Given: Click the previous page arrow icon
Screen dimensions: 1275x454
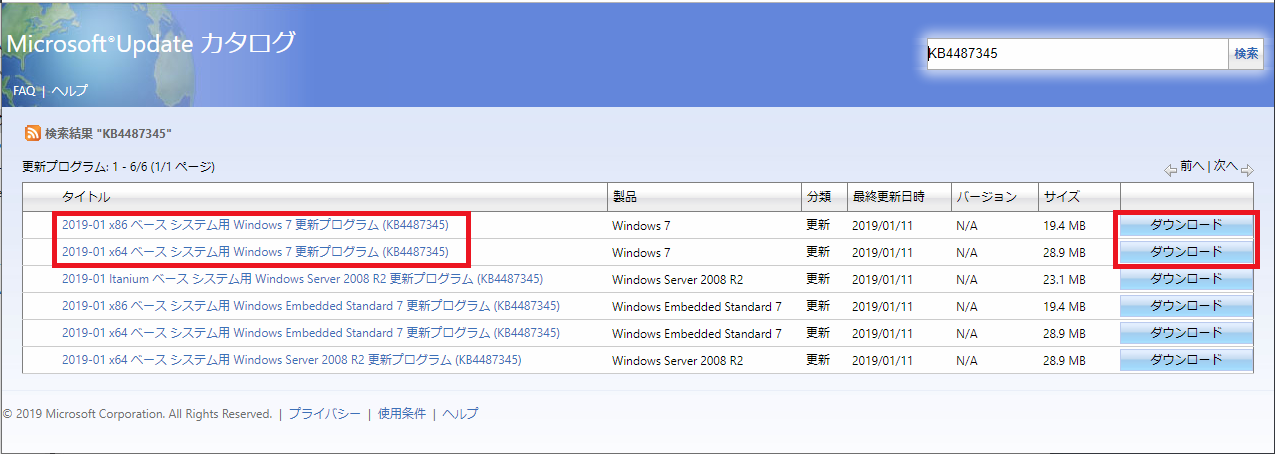Looking at the screenshot, I should click(1170, 170).
